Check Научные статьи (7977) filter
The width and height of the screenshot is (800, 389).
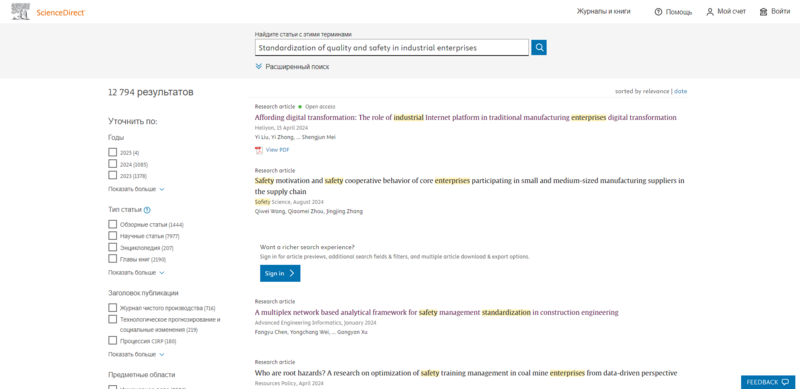113,236
